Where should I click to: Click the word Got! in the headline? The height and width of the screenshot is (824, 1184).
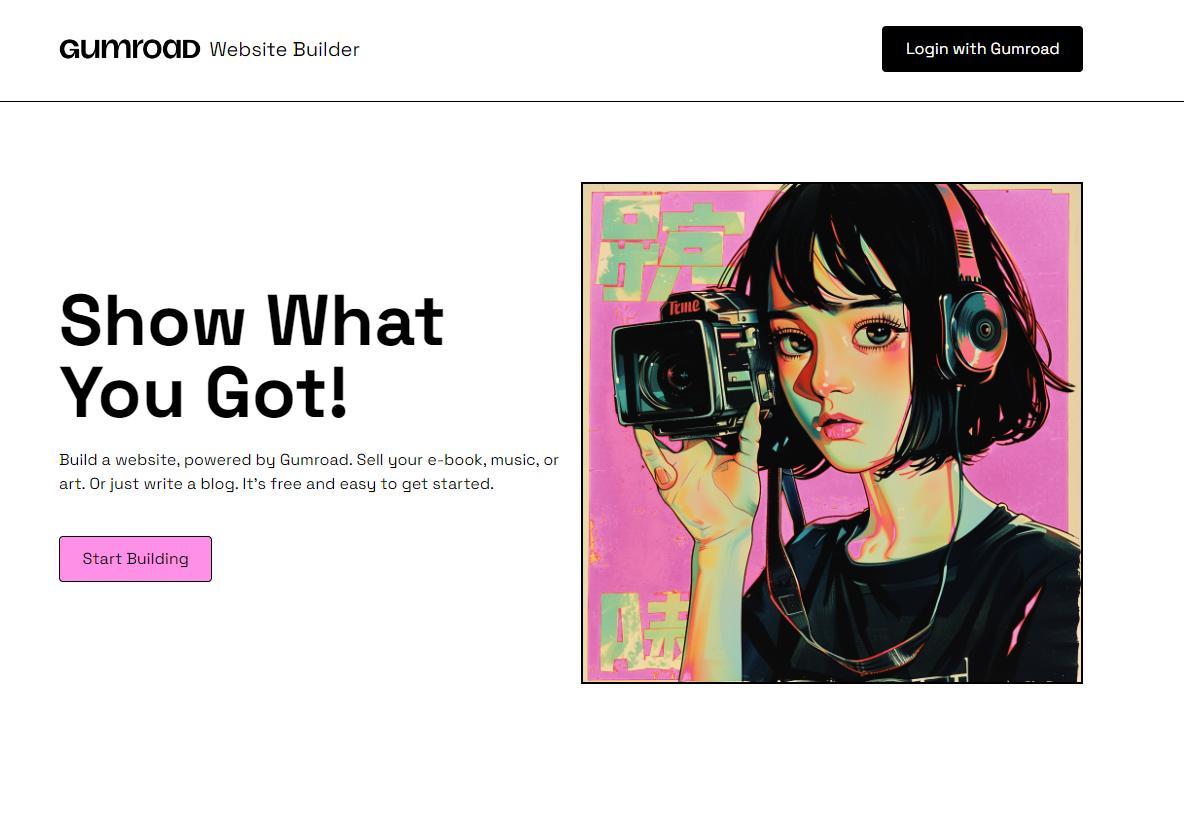(x=276, y=393)
